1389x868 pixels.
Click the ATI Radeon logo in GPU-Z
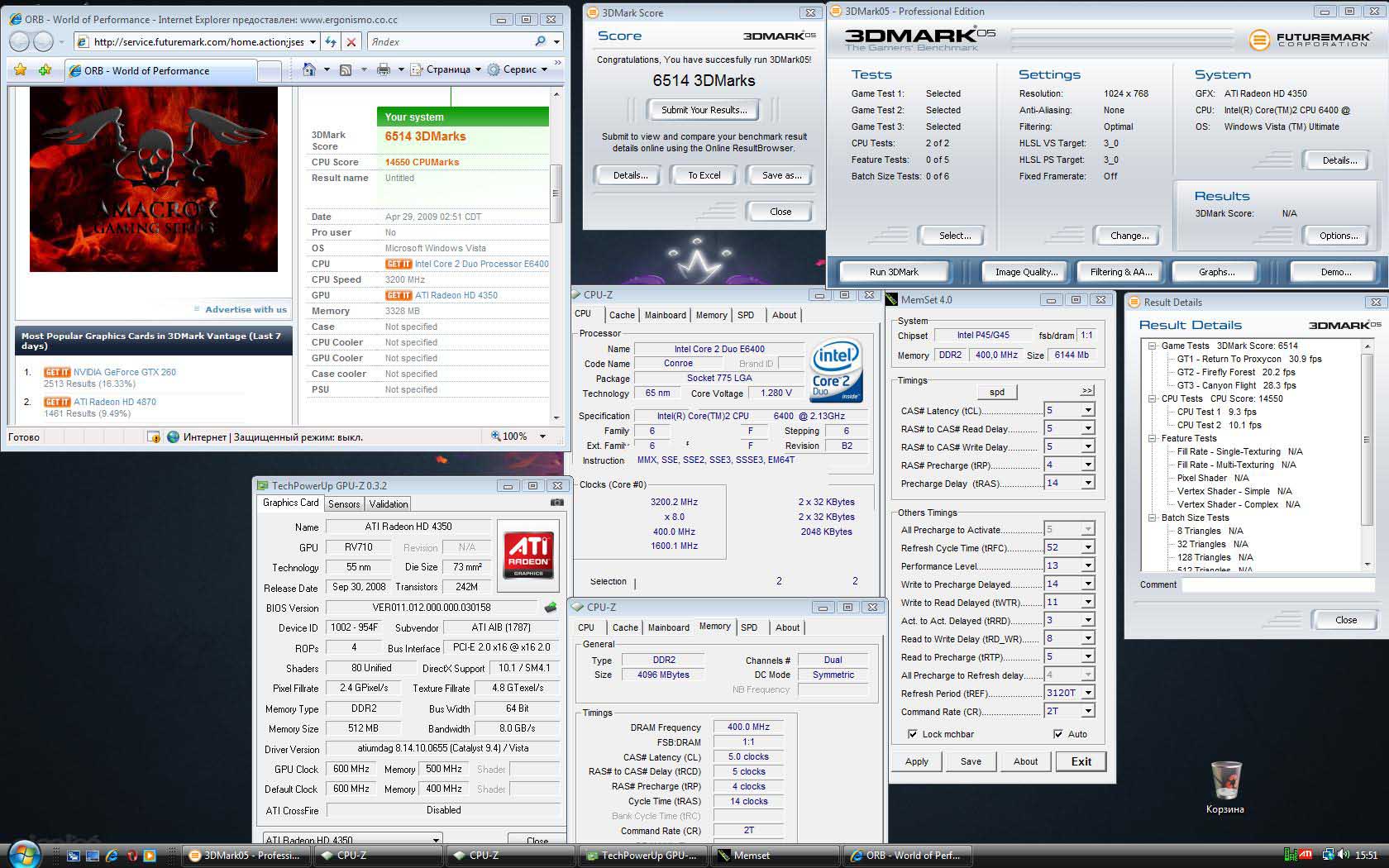(x=528, y=555)
